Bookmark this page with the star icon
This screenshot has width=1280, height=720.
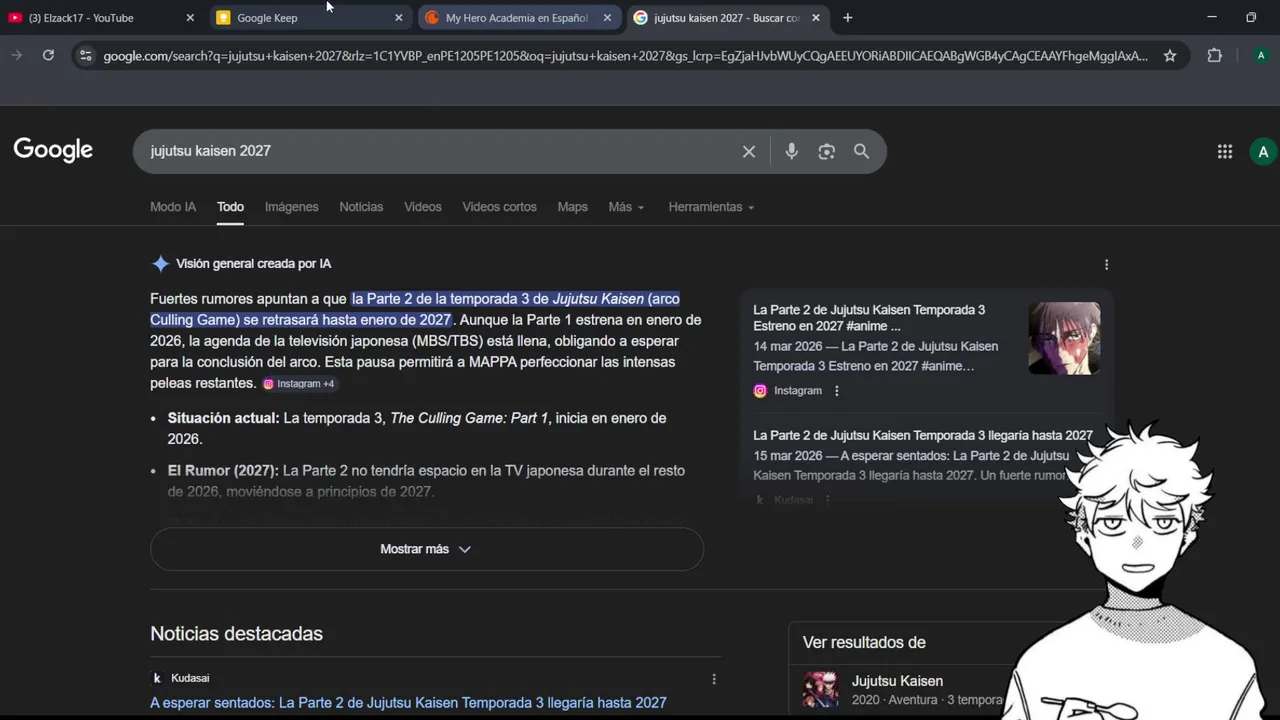[1170, 56]
